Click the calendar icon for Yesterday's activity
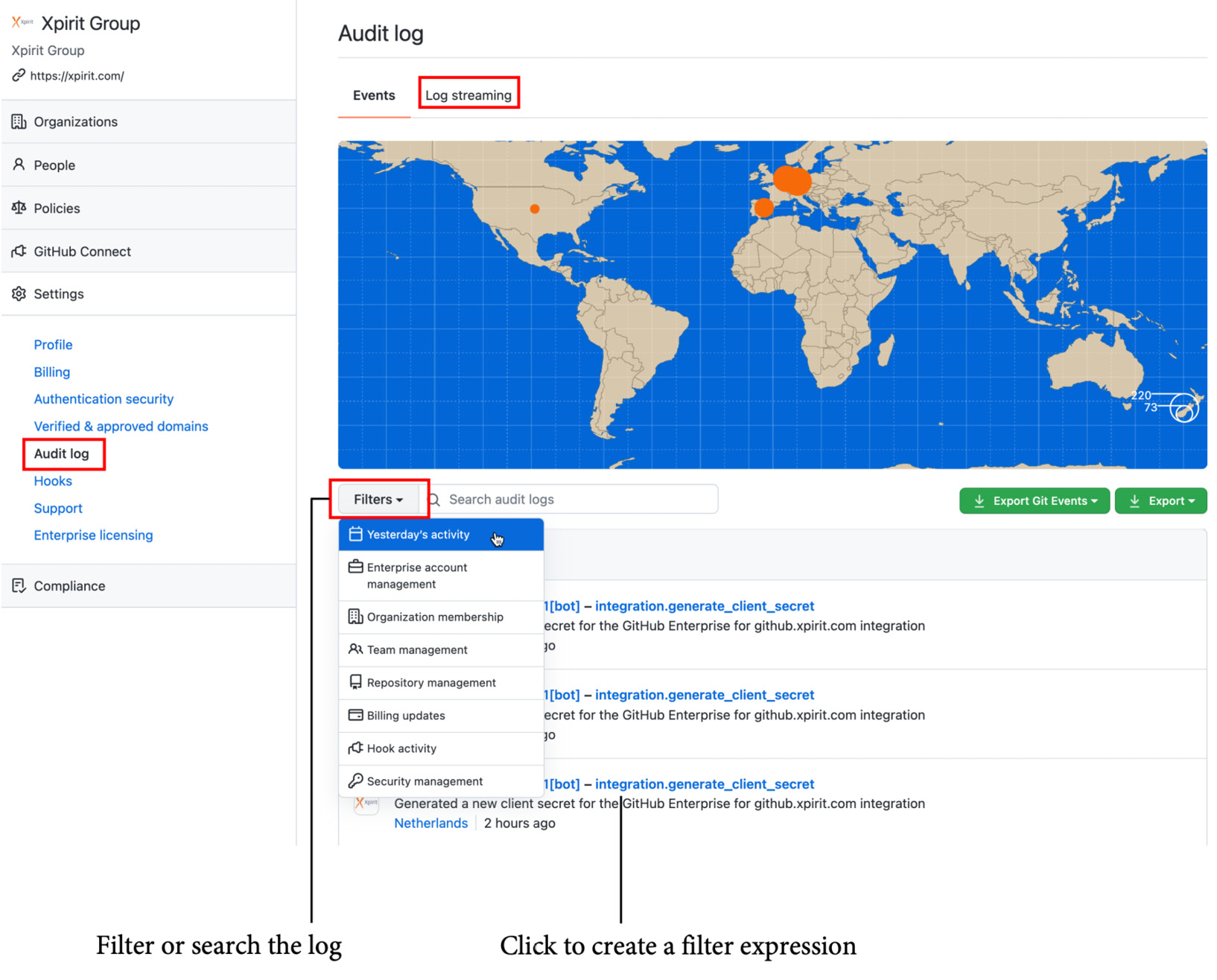 coord(356,534)
